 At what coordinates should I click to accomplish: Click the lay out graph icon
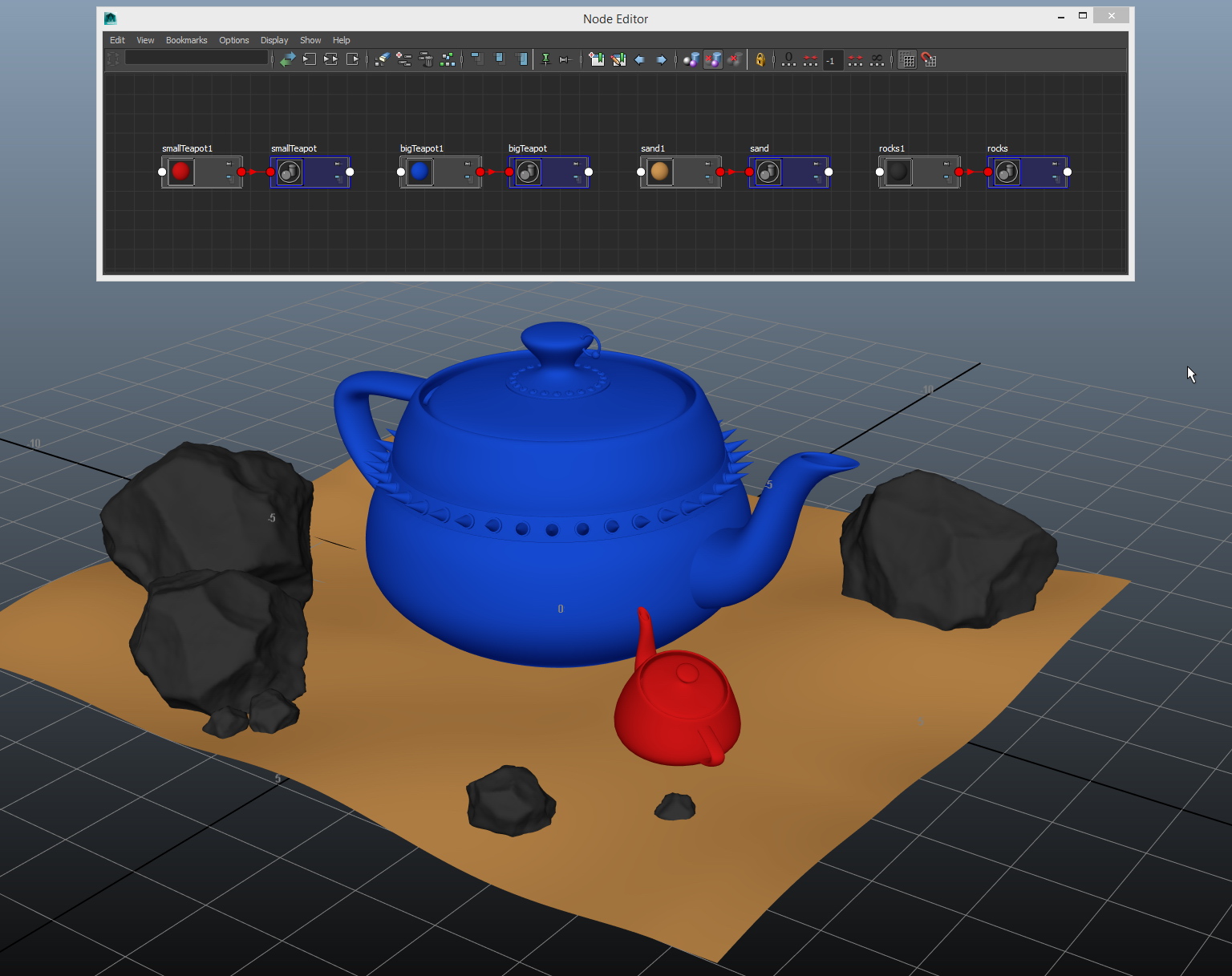pos(448,59)
